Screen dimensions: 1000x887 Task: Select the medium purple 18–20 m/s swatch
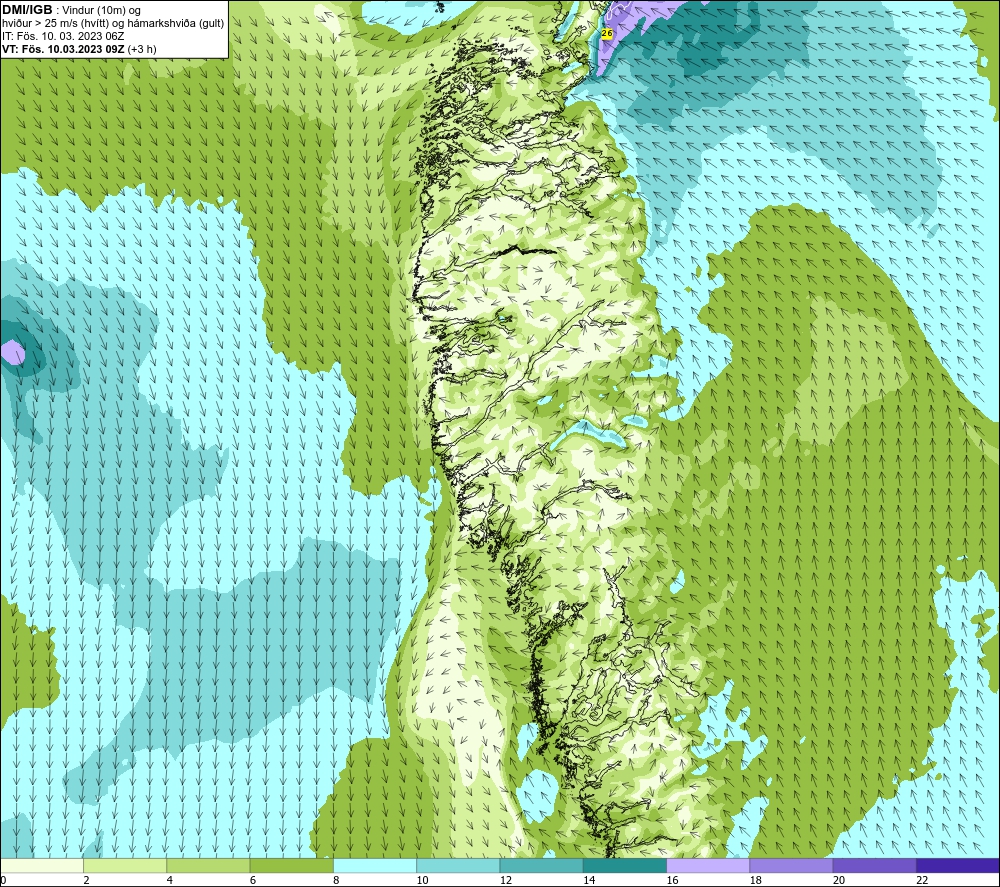tap(791, 865)
